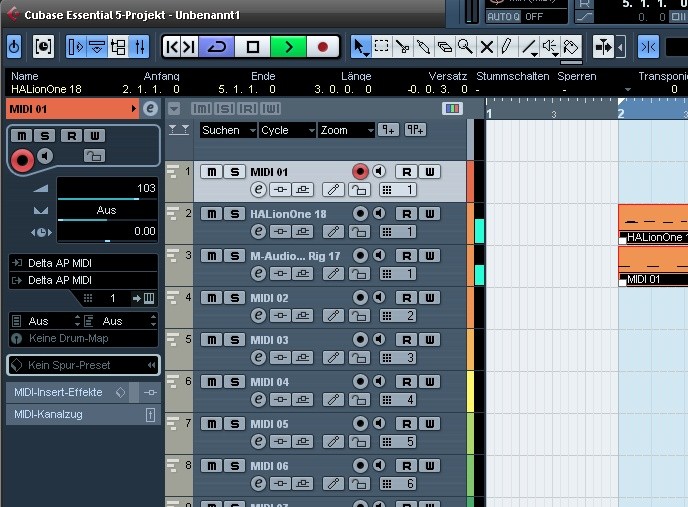Select the MIDI 01 part in timeline
The image size is (688, 507).
(653, 266)
